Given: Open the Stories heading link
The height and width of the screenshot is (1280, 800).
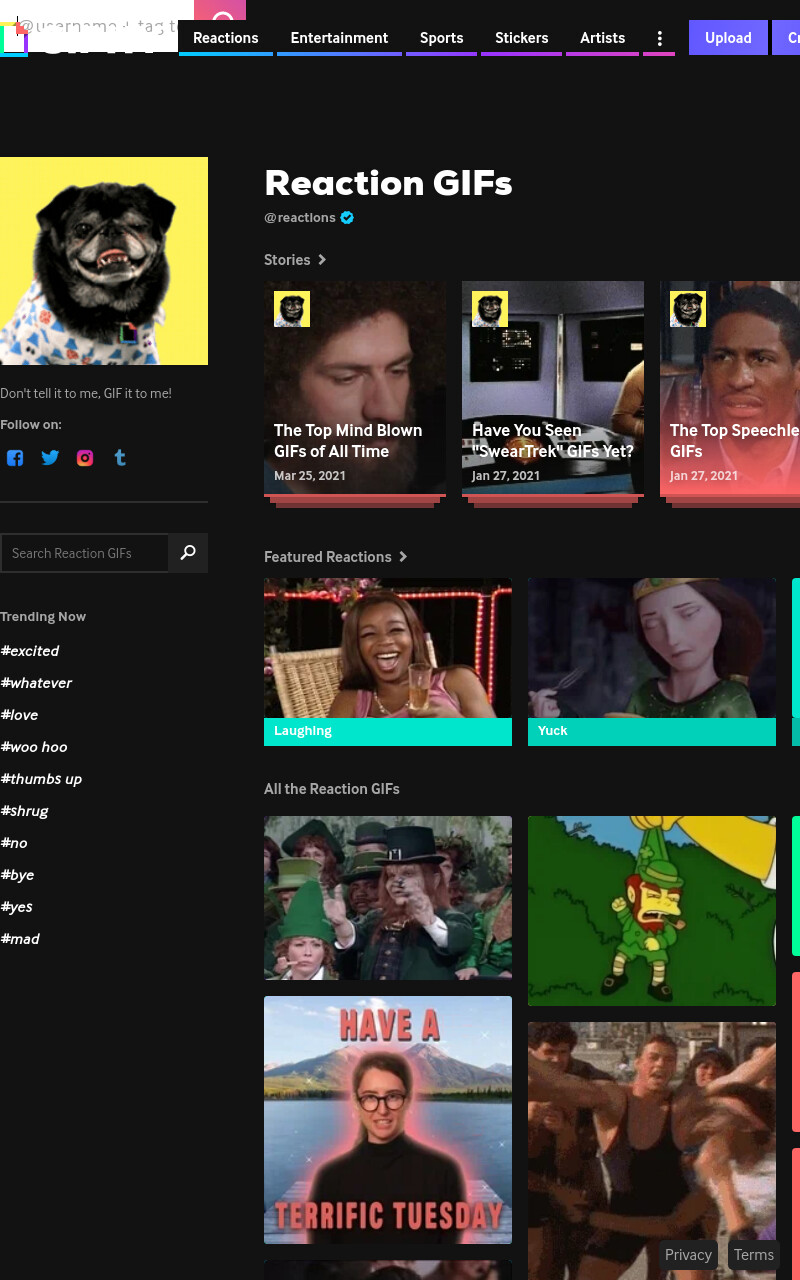Looking at the screenshot, I should point(287,260).
